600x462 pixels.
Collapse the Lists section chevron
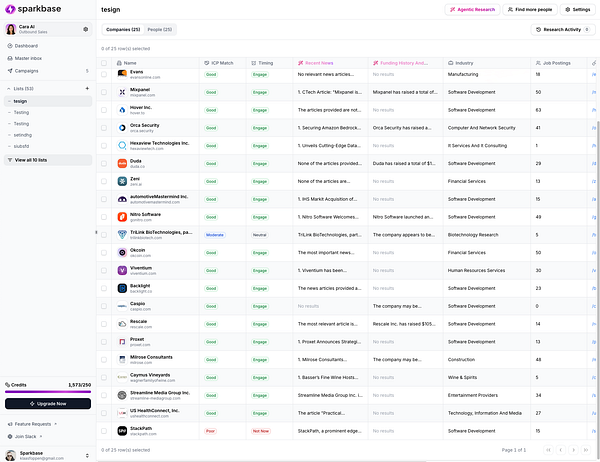[x=9, y=88]
